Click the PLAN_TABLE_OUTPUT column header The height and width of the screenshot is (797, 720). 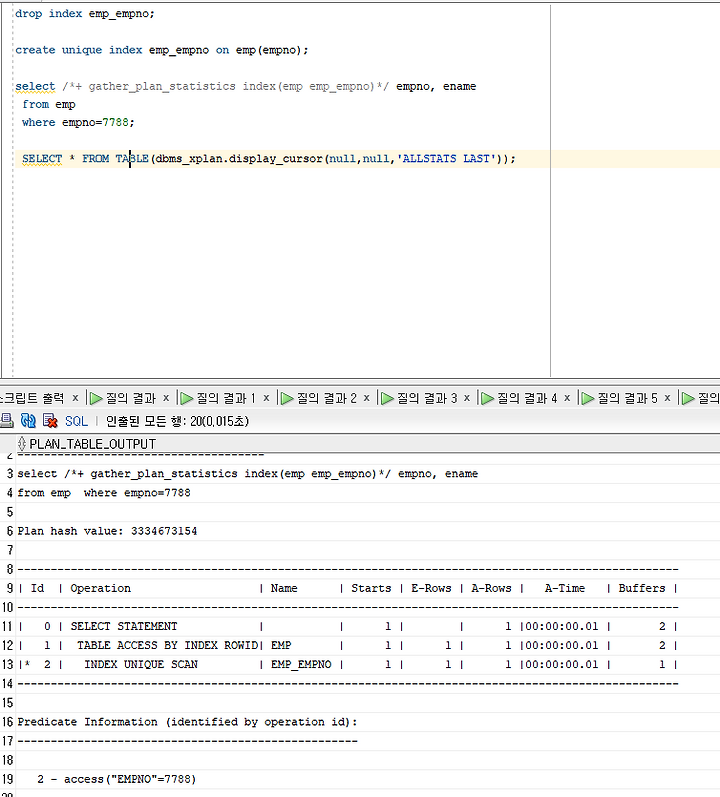[x=92, y=444]
